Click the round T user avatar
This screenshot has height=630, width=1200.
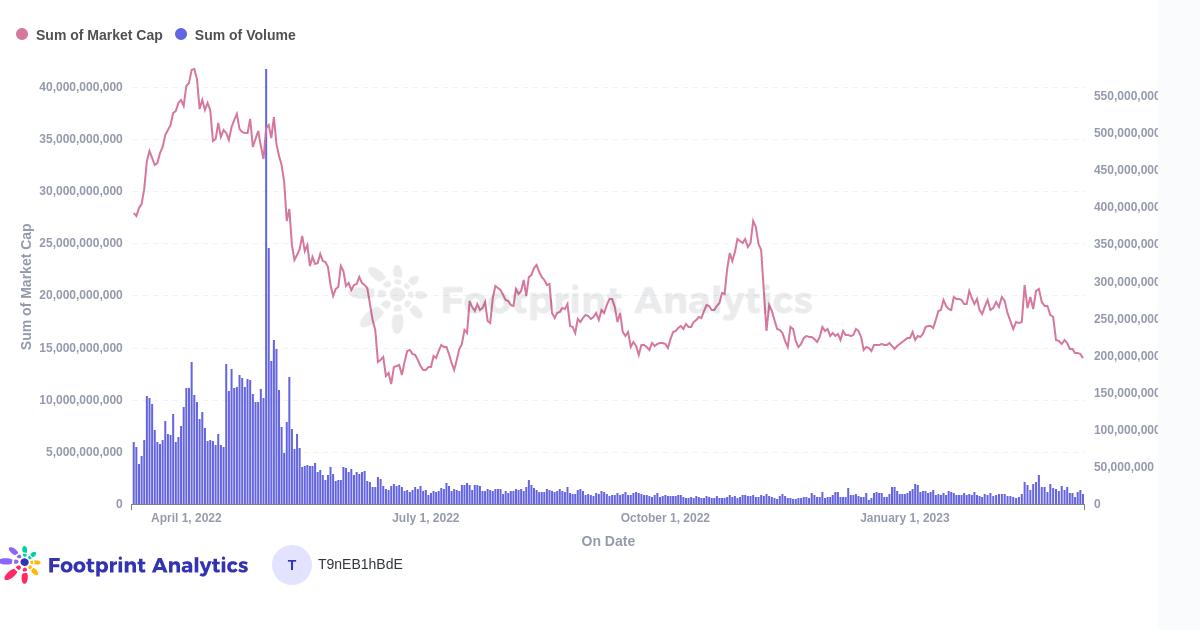(292, 565)
